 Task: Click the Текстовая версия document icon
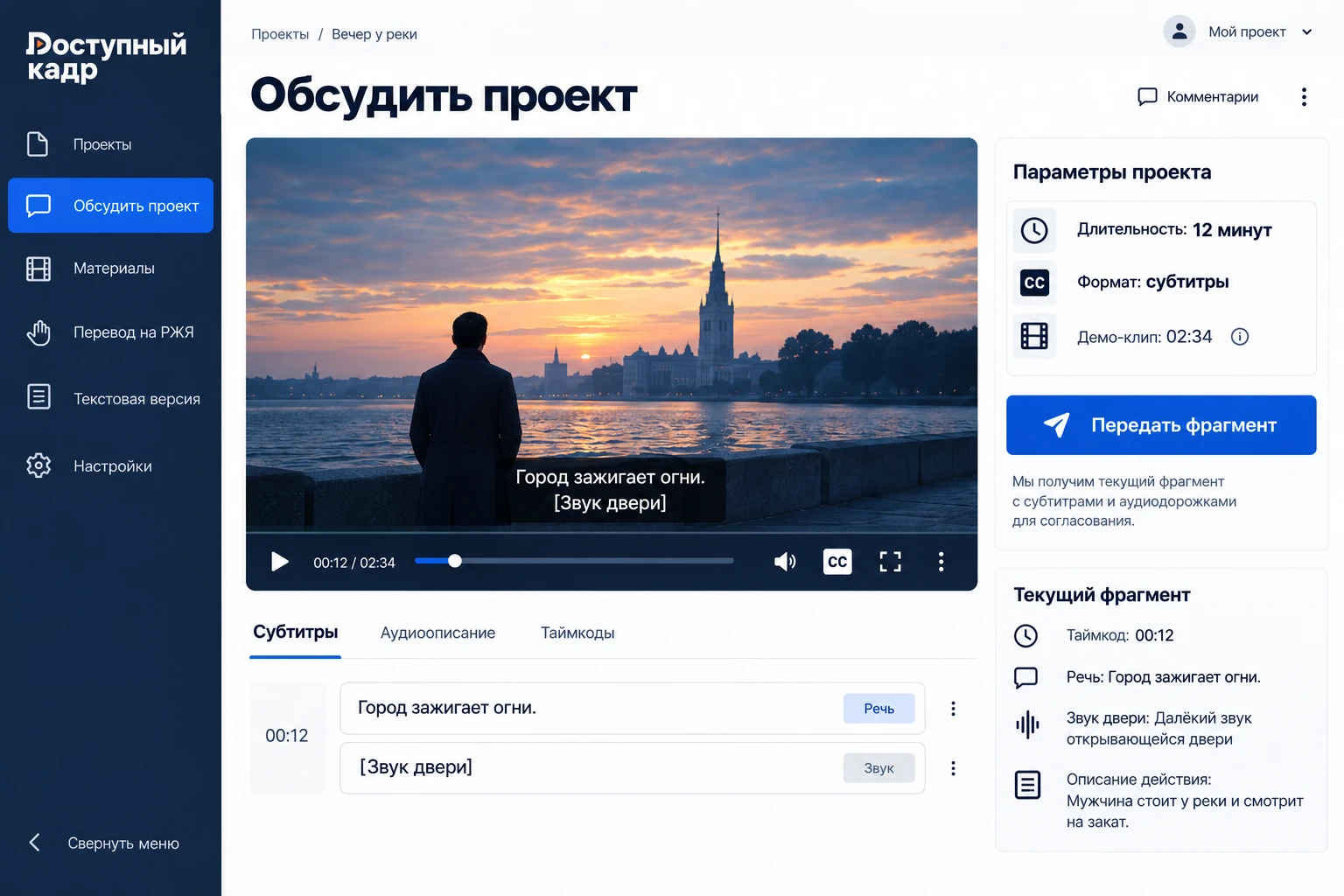coord(38,397)
